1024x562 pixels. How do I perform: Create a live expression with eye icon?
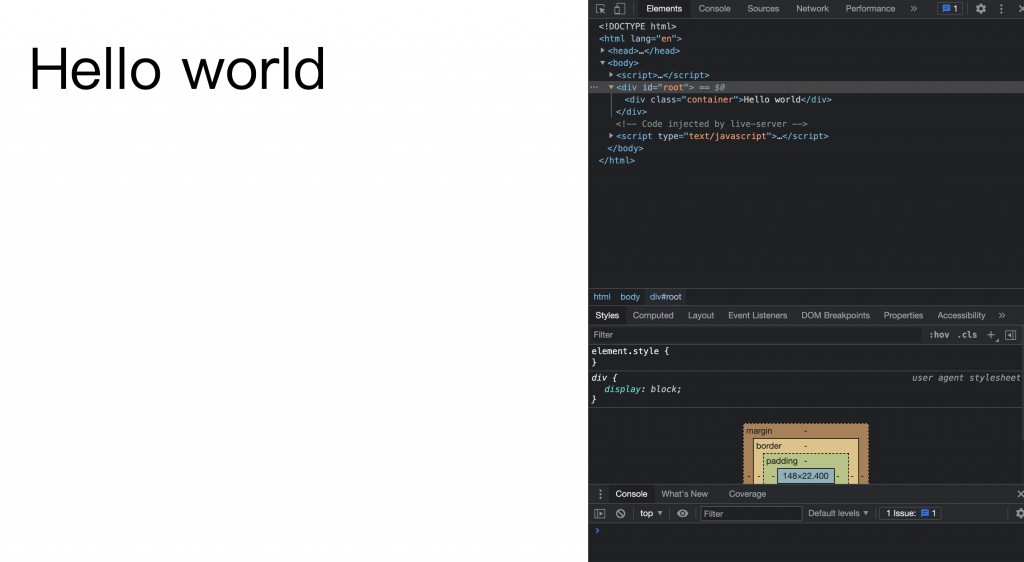coord(682,514)
